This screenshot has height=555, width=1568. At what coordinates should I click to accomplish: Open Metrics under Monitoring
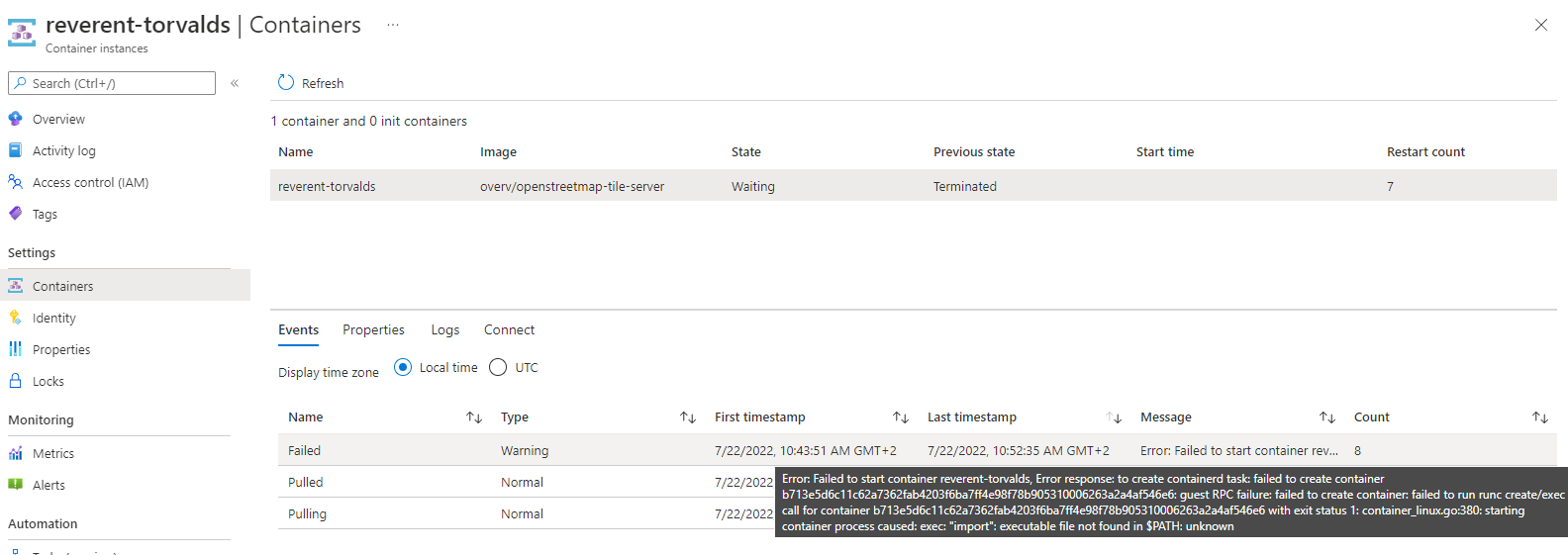[53, 453]
